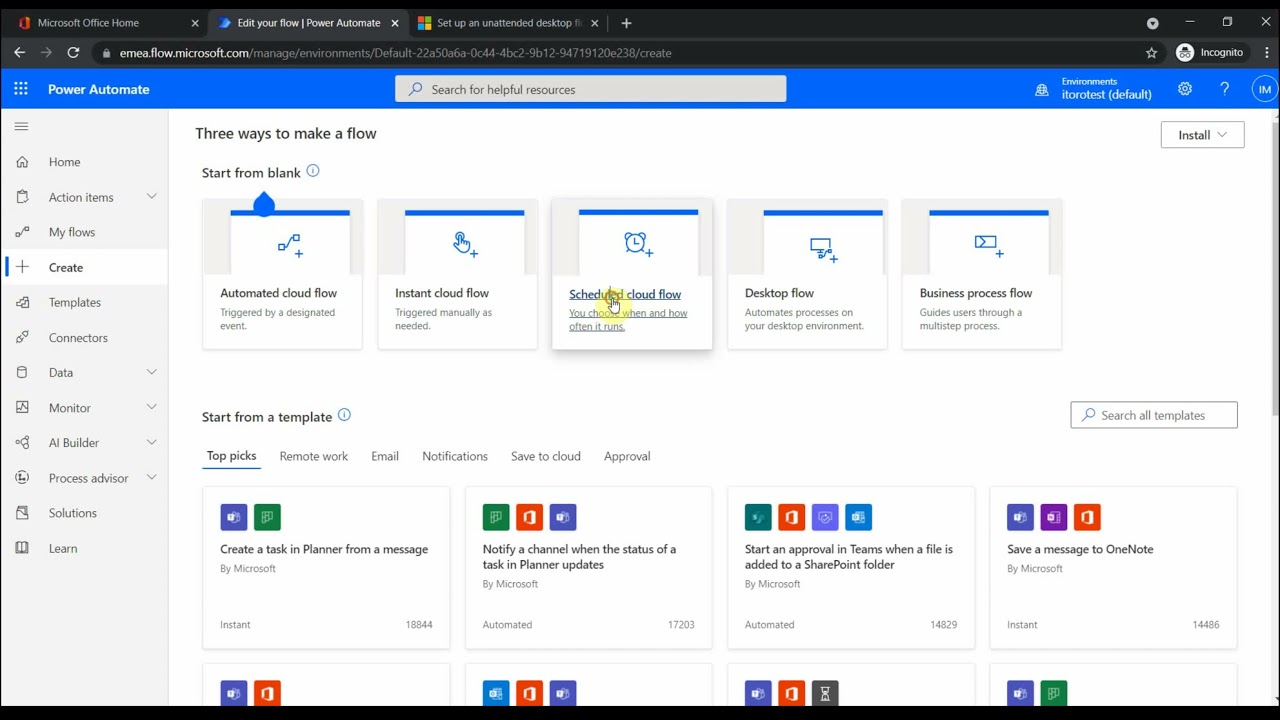Open Settings gear icon in header
Image resolution: width=1280 pixels, height=720 pixels.
[x=1185, y=89]
